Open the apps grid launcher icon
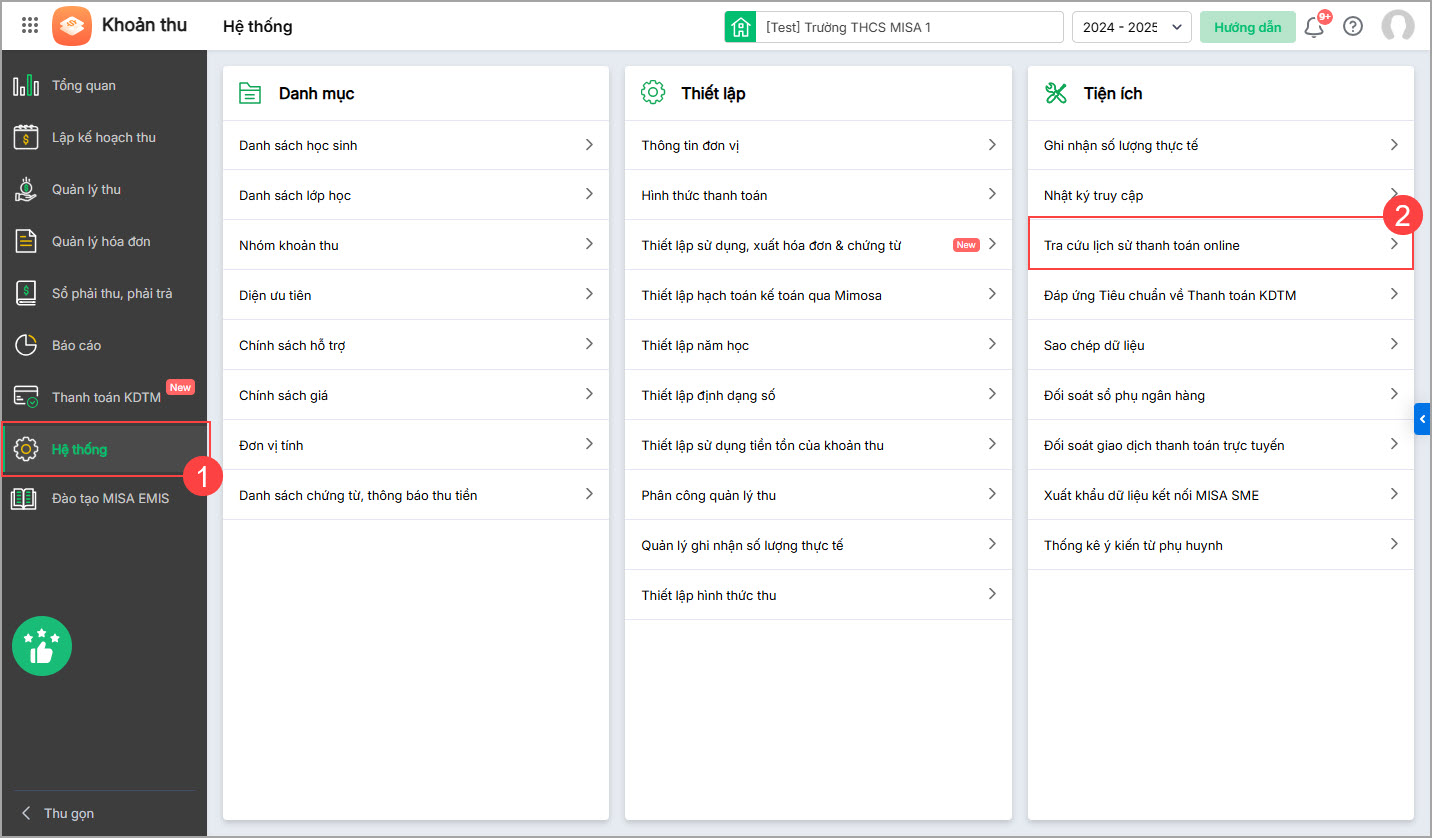 pos(30,26)
